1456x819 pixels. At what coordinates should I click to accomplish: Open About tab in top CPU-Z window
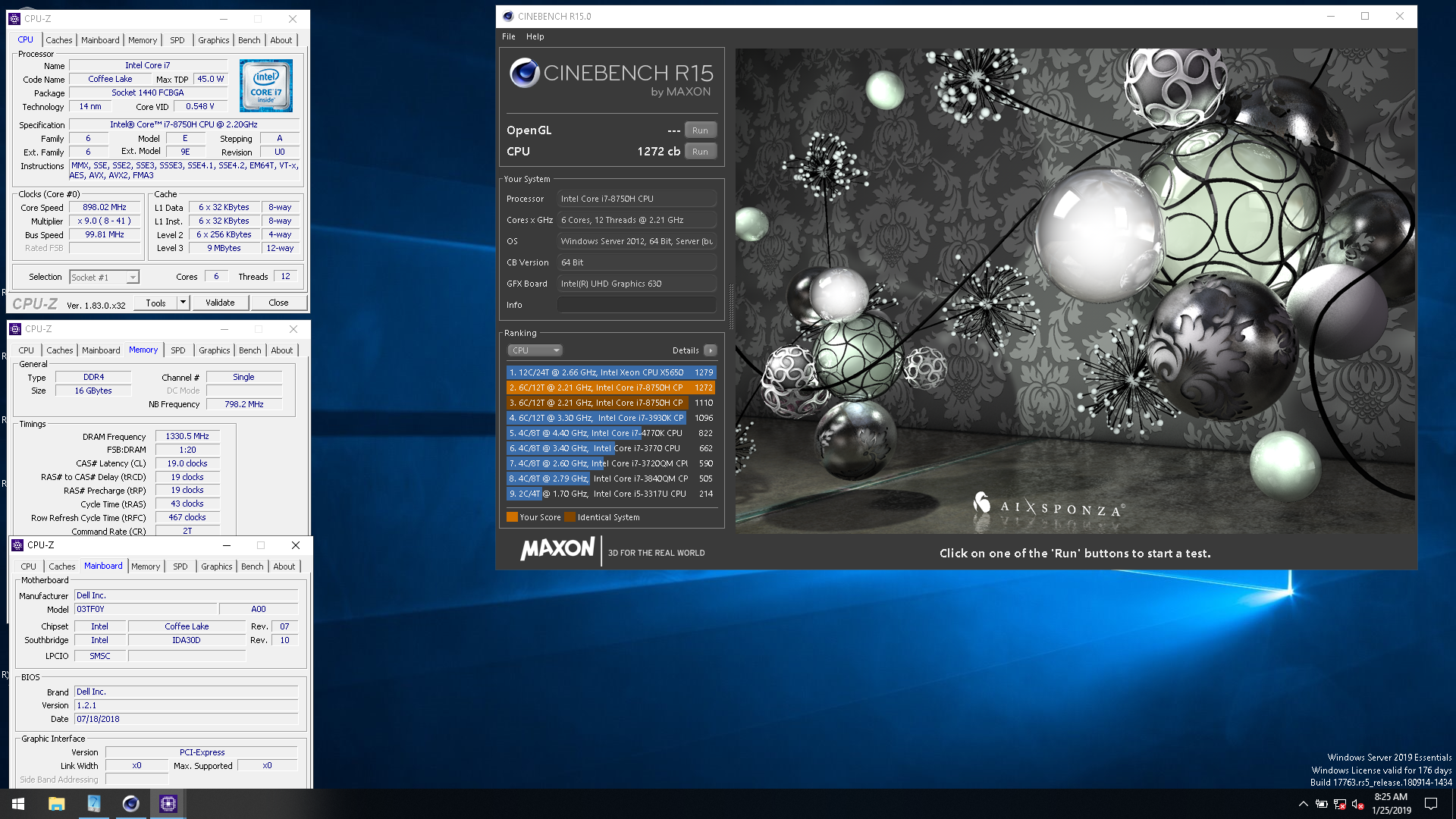(x=281, y=40)
